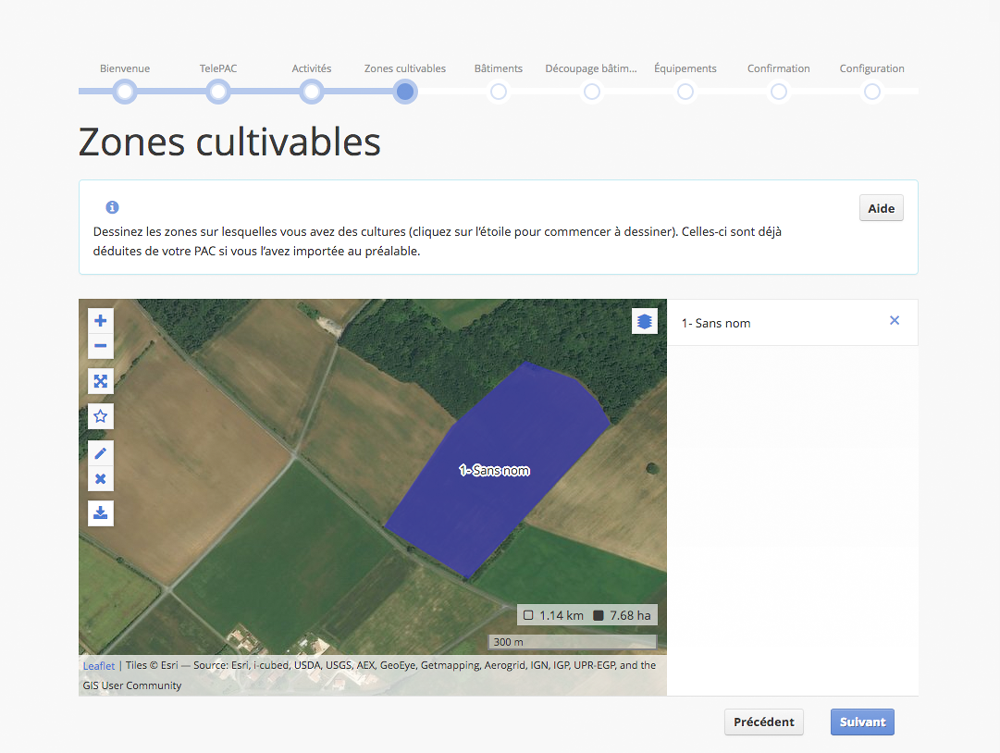Viewport: 1000px width, 753px height.
Task: Click the 1.14 km perimeter measurement
Action: [554, 615]
